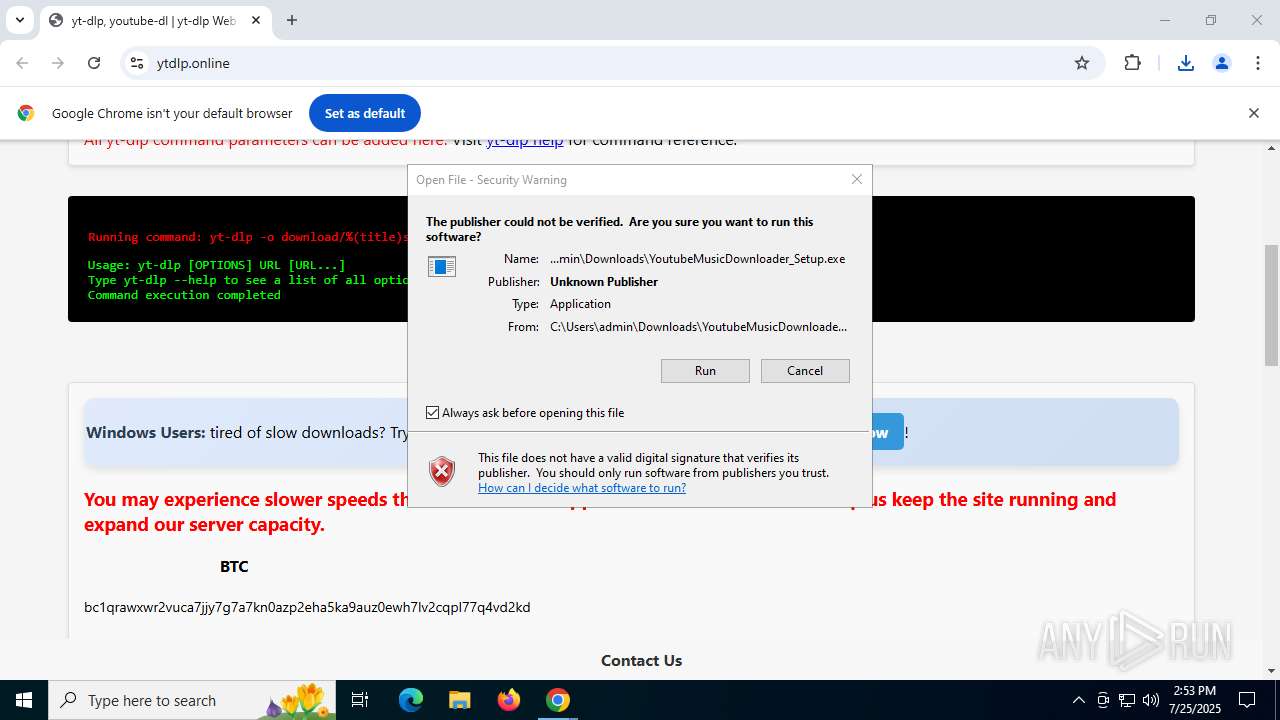Open Chrome profile icon
Image resolution: width=1280 pixels, height=720 pixels.
(x=1222, y=63)
